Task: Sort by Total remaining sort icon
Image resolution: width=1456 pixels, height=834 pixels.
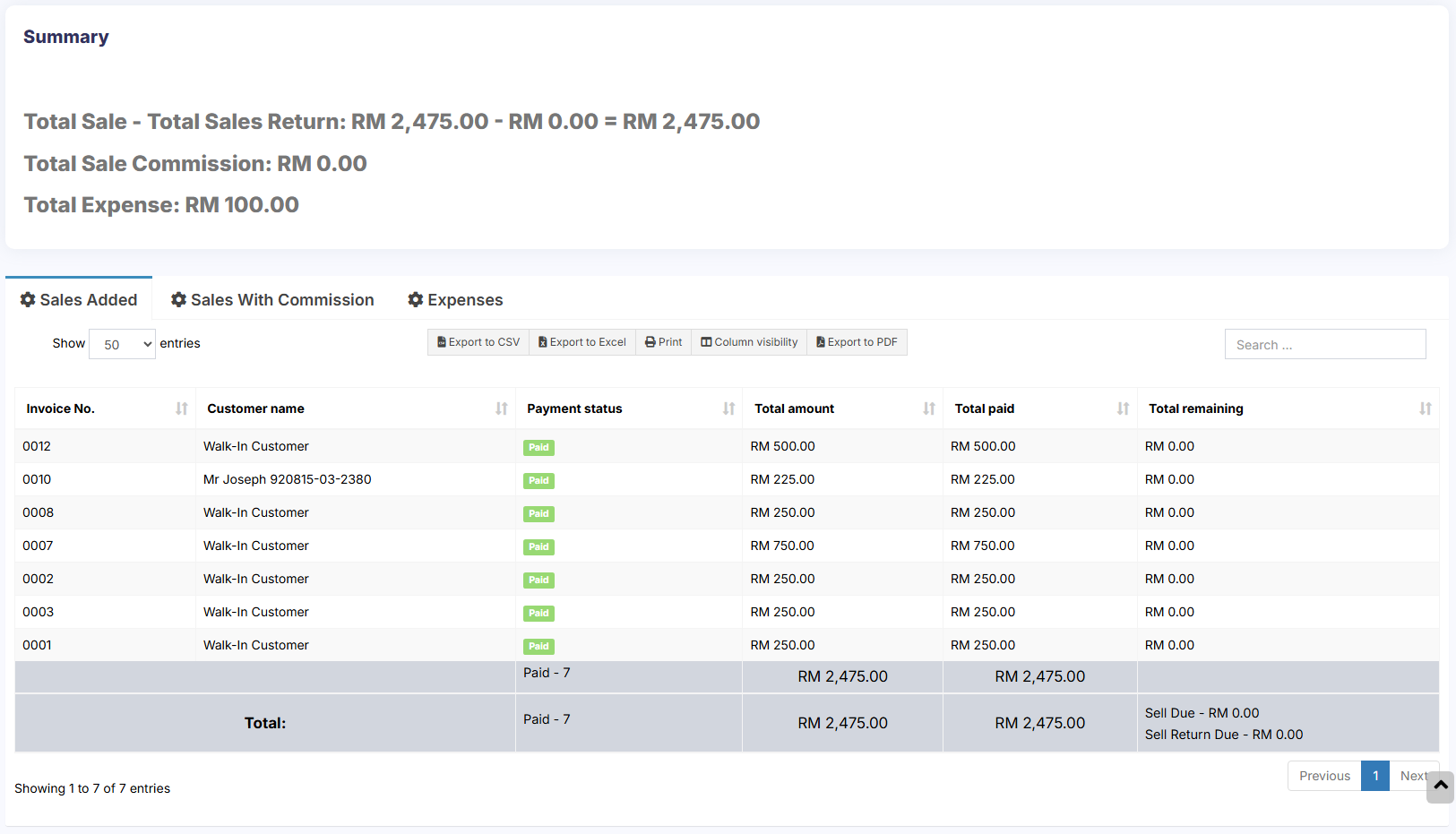Action: coord(1425,408)
